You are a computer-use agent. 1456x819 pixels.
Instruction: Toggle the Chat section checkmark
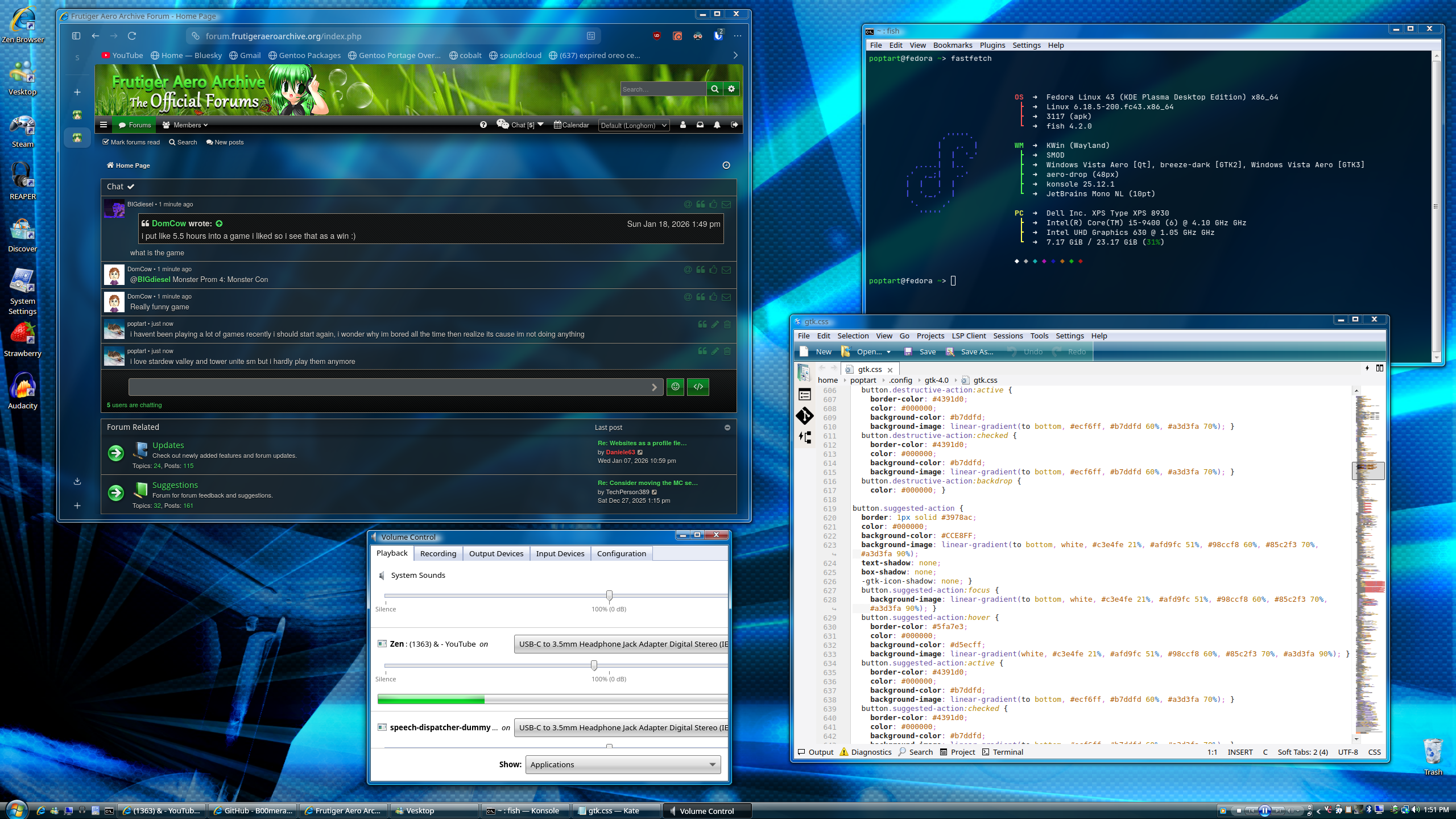[x=131, y=187]
